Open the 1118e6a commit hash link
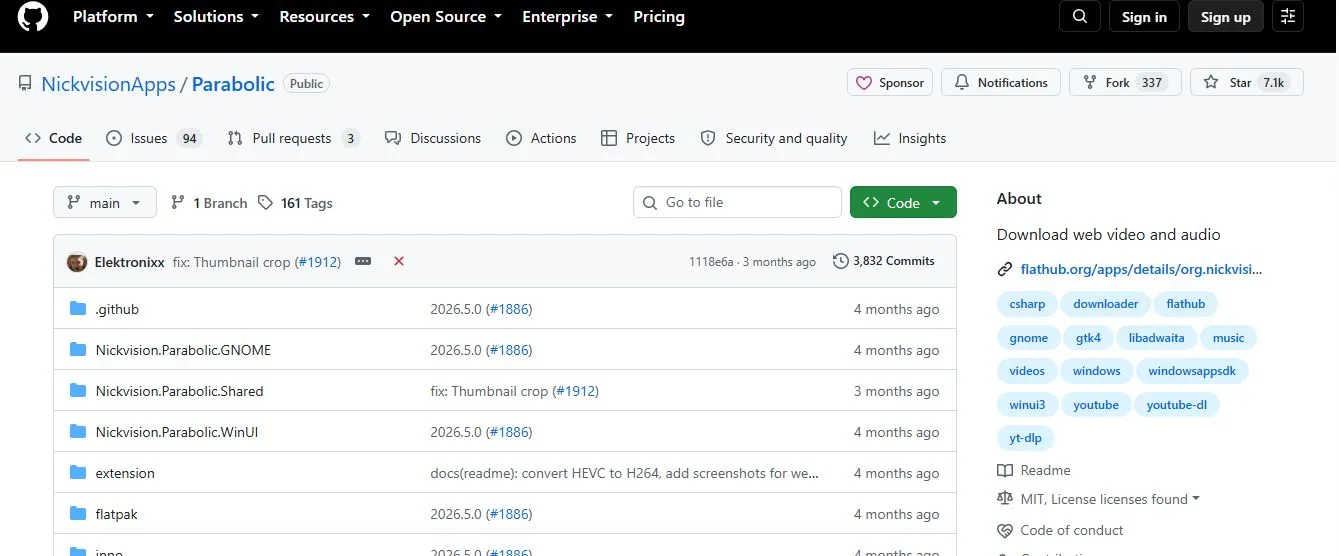Screen dimensions: 1339x556 (711, 262)
